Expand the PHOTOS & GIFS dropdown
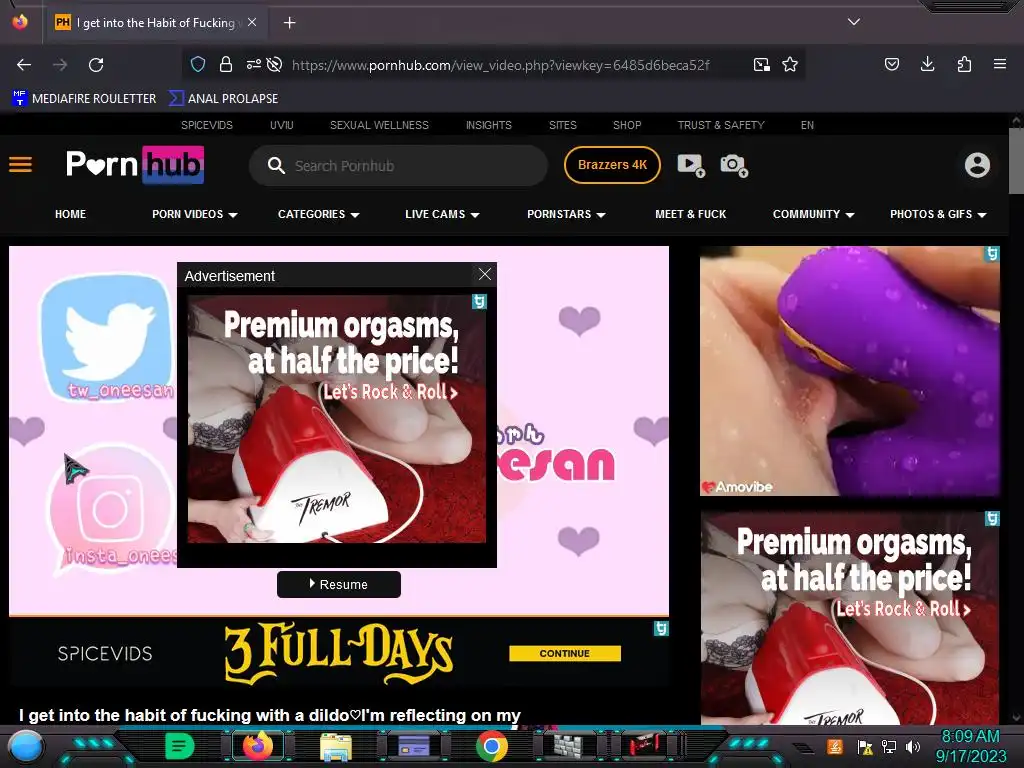This screenshot has width=1024, height=768. pos(938,214)
